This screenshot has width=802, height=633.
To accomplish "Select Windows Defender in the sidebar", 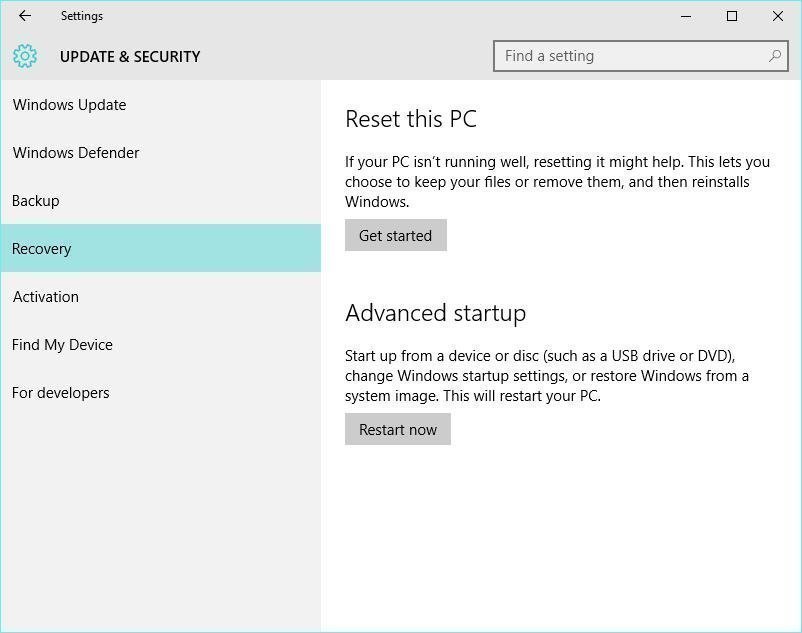I will (76, 153).
